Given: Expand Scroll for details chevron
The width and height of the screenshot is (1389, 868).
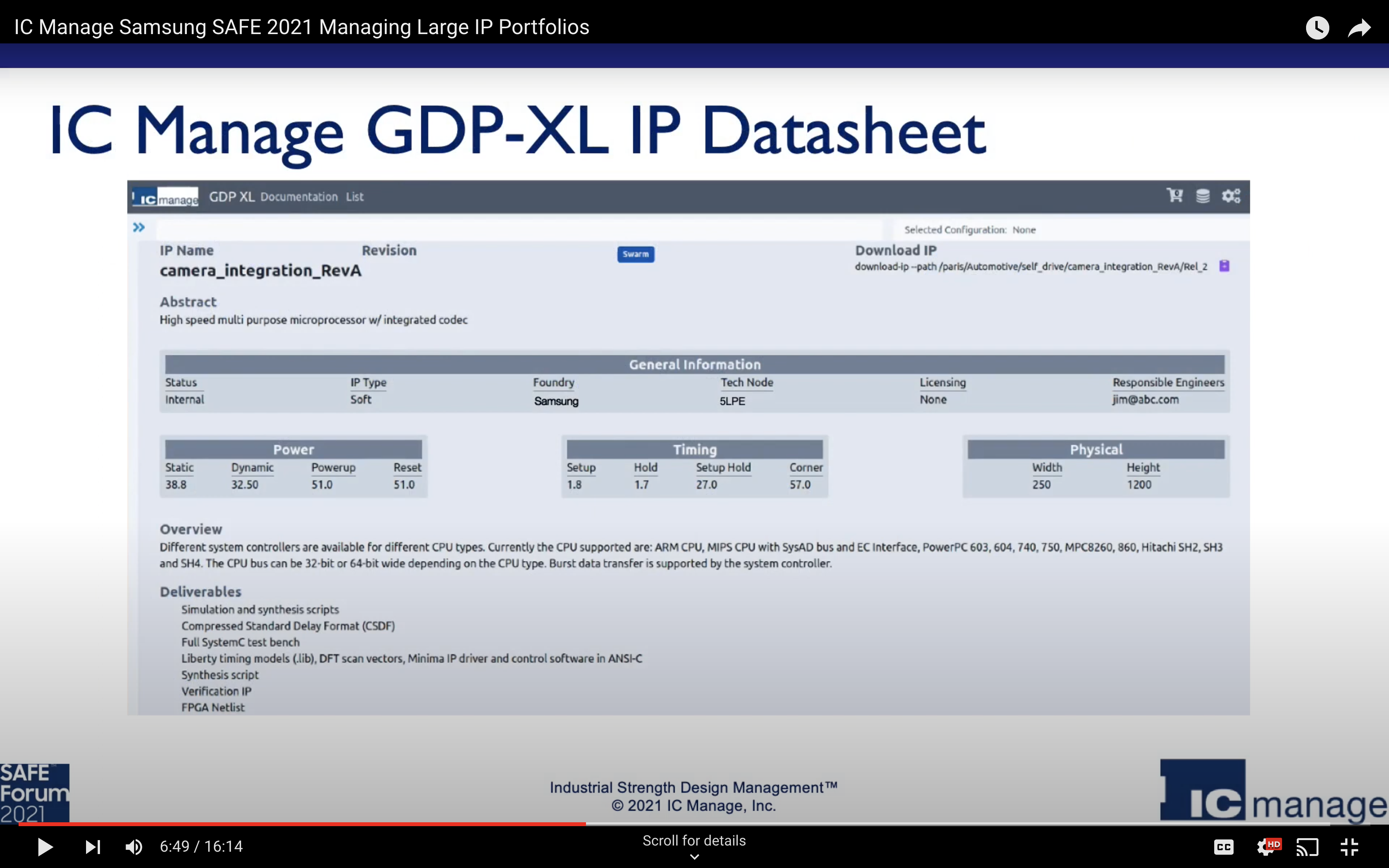Looking at the screenshot, I should point(694,856).
